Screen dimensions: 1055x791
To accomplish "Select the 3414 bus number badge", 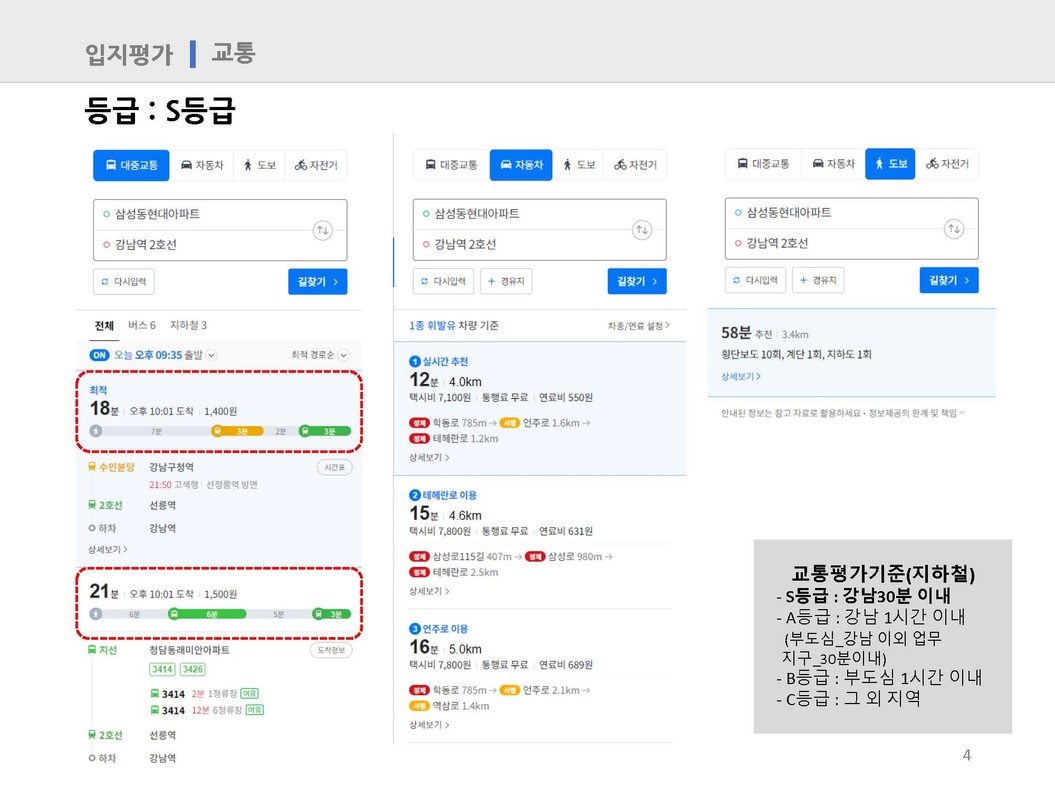I will pyautogui.click(x=162, y=669).
